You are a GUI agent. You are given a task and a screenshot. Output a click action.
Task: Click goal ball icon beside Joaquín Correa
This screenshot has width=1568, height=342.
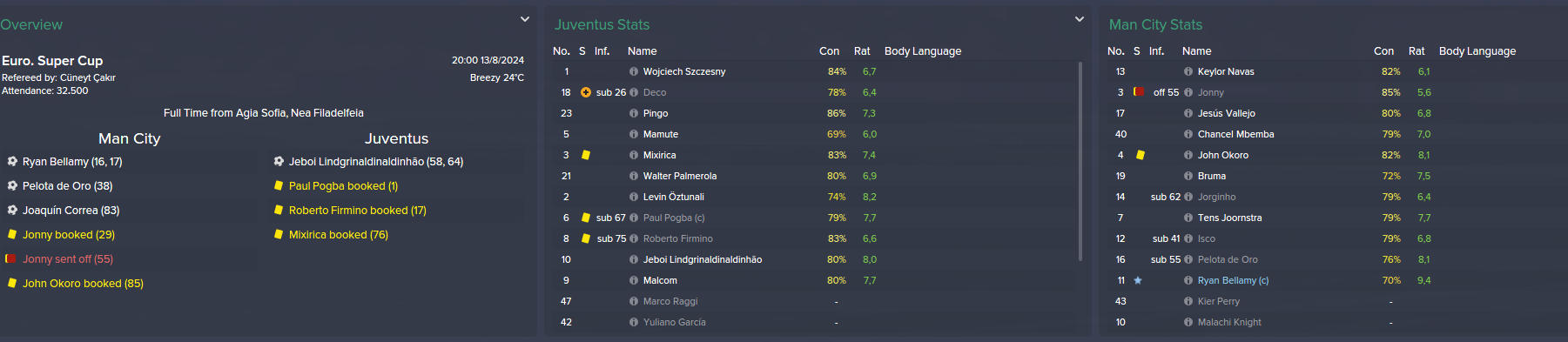12,210
